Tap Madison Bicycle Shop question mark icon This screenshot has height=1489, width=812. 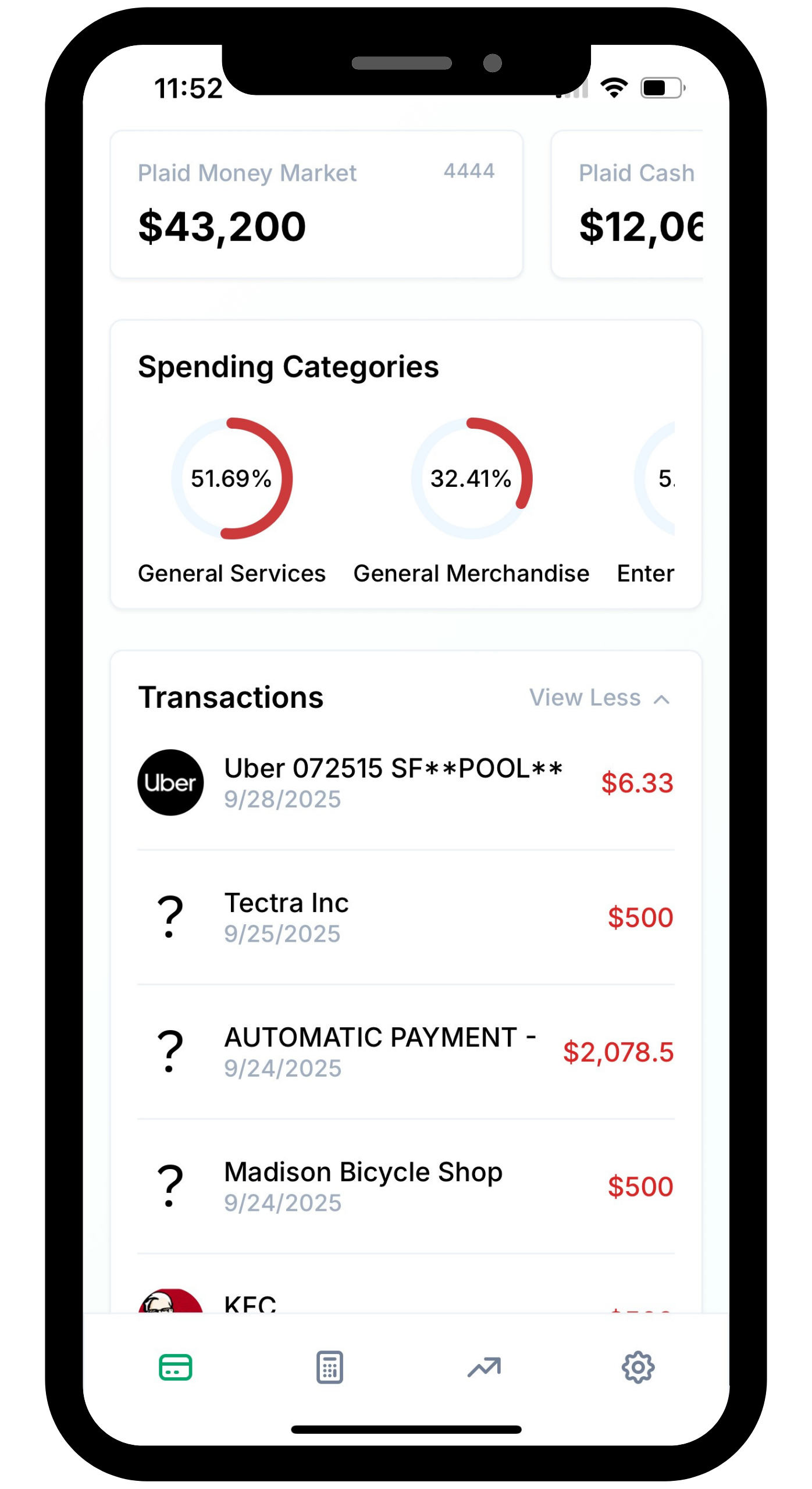(170, 1186)
